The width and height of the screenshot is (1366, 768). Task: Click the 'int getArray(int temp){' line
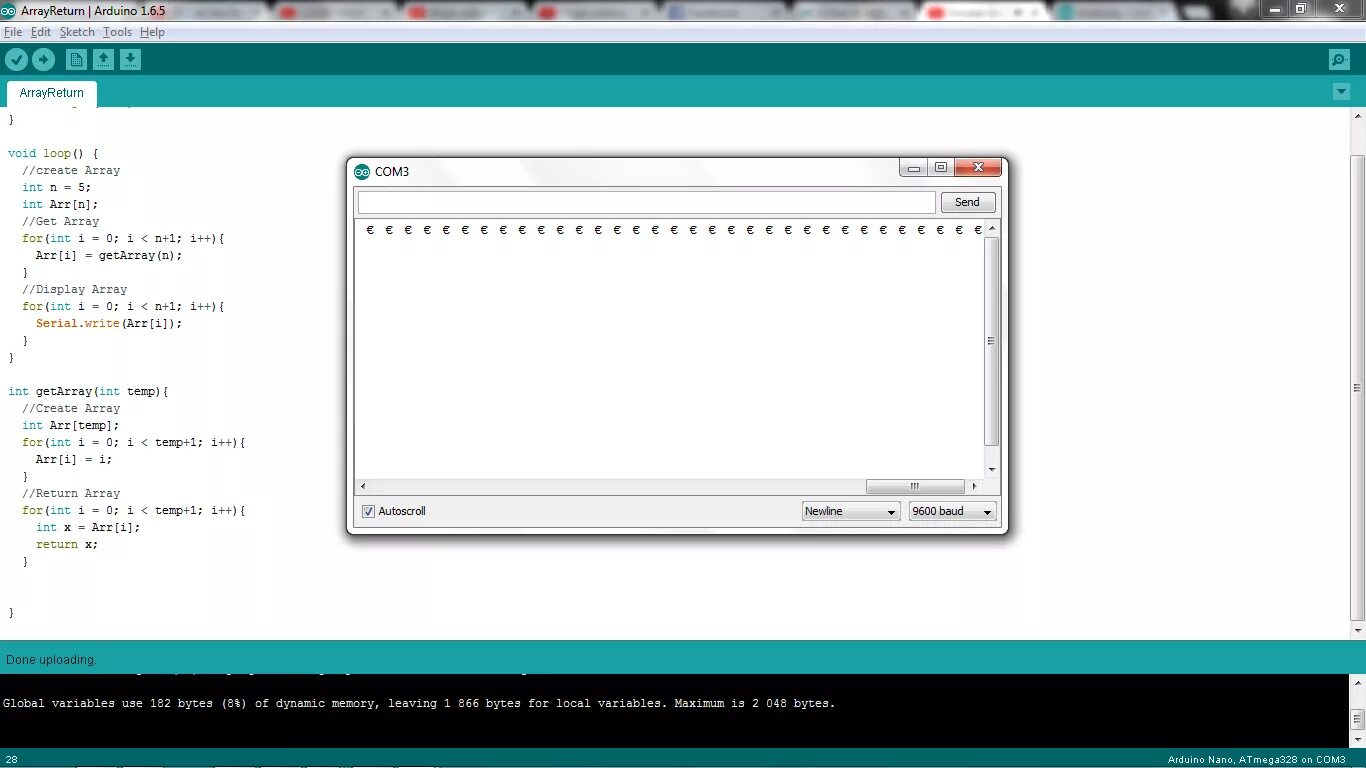tap(88, 391)
